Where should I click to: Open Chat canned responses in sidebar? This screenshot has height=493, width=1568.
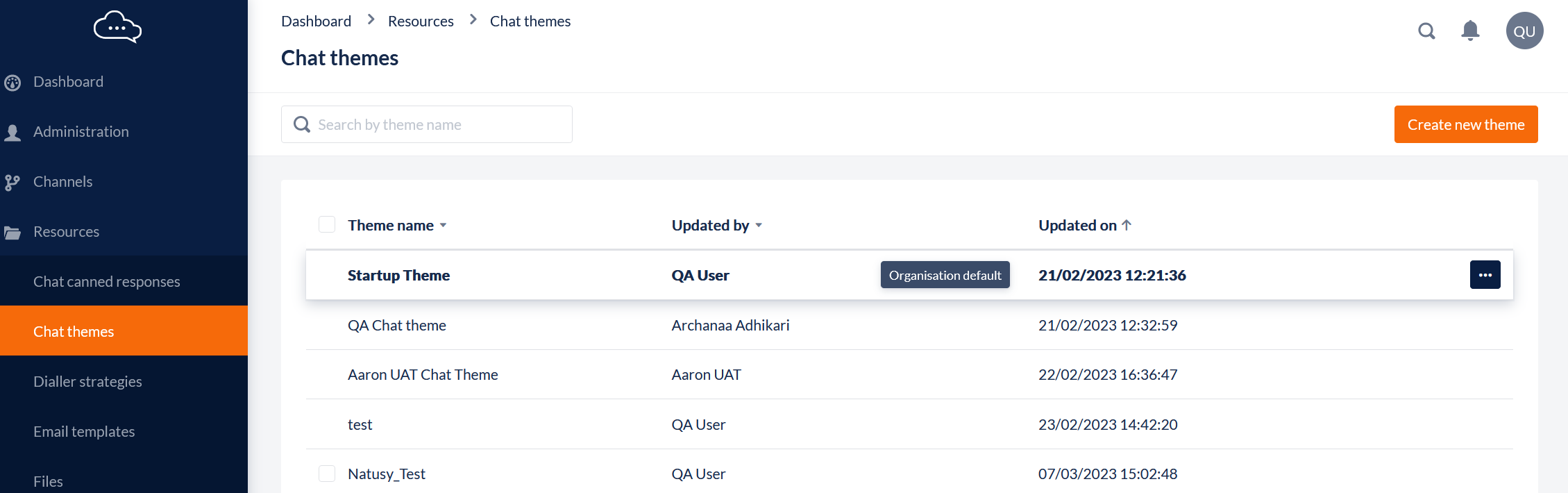tap(107, 281)
